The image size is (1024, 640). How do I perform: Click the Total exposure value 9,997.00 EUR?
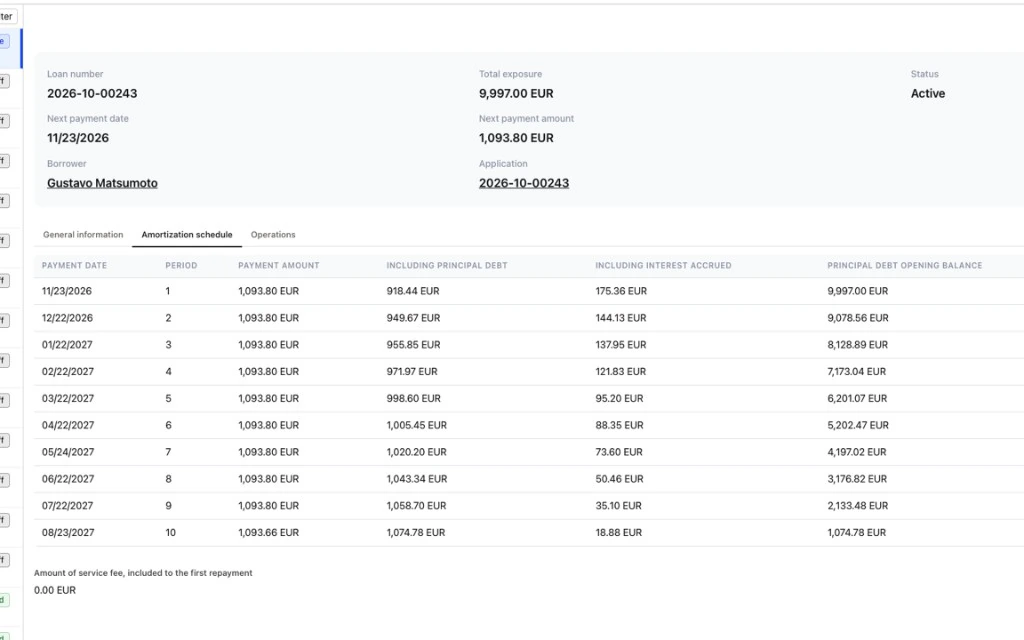pos(516,93)
